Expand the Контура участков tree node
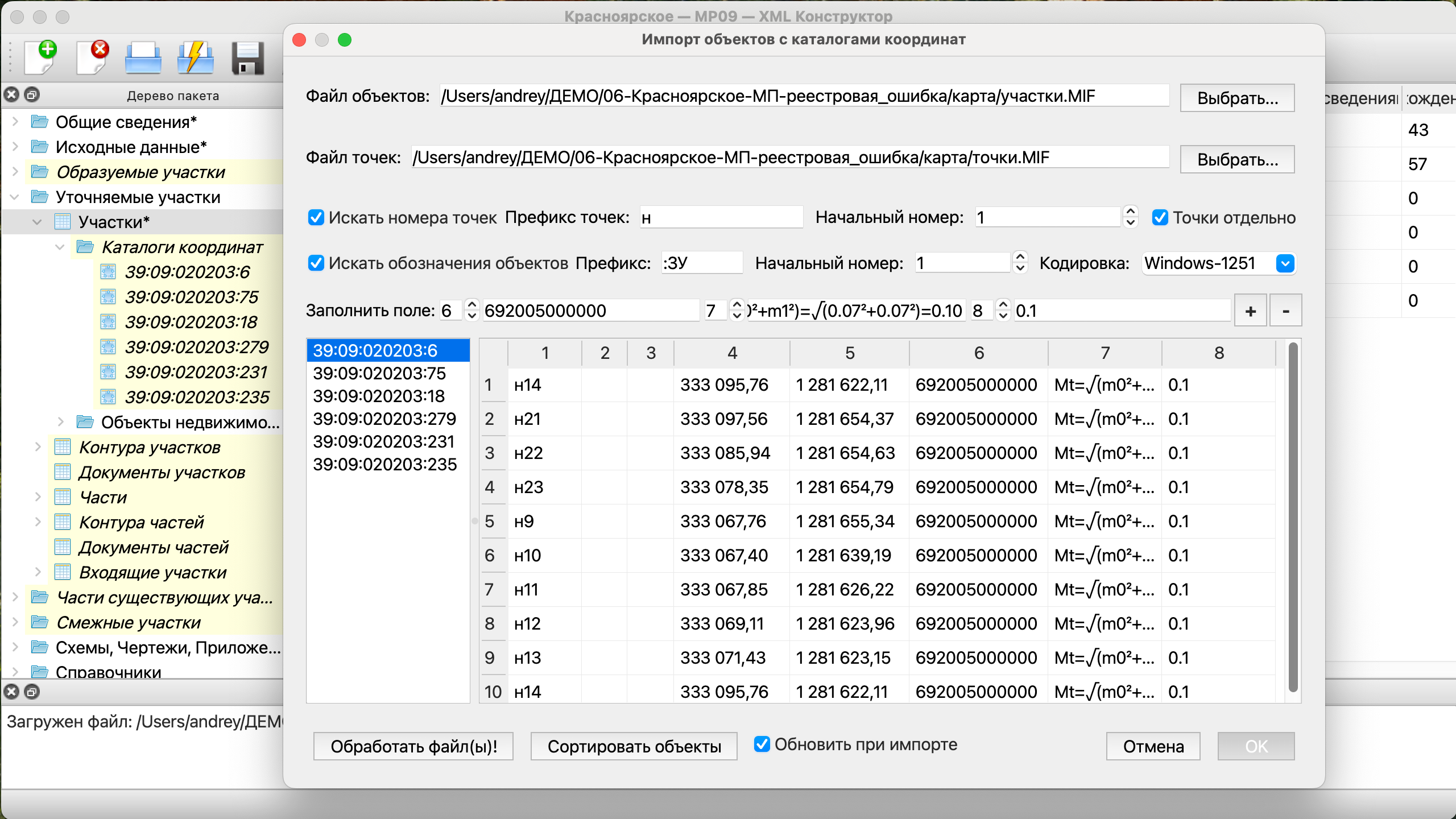Image resolution: width=1456 pixels, height=819 pixels. pyautogui.click(x=38, y=447)
